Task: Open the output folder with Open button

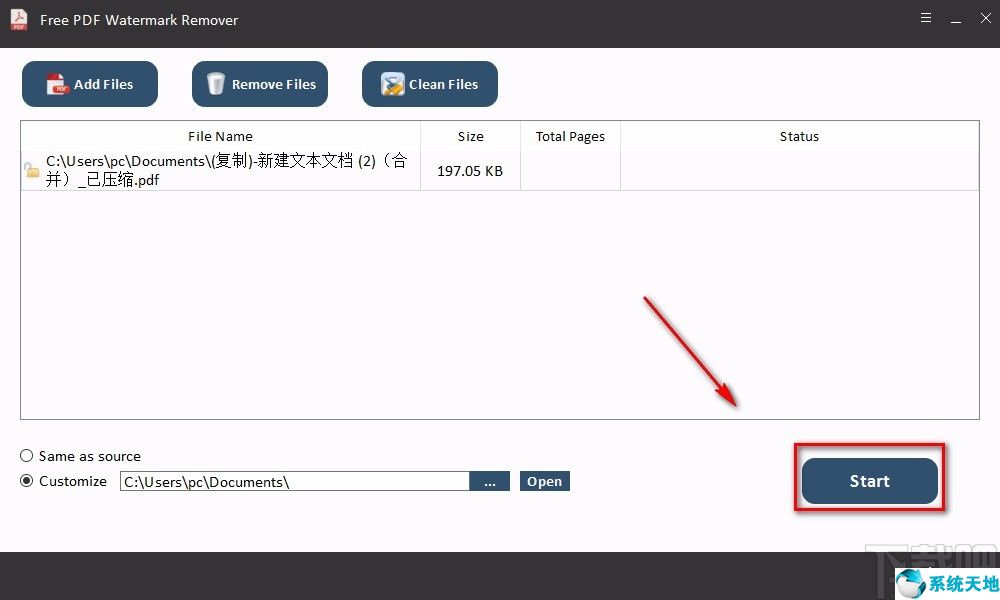Action: click(545, 481)
